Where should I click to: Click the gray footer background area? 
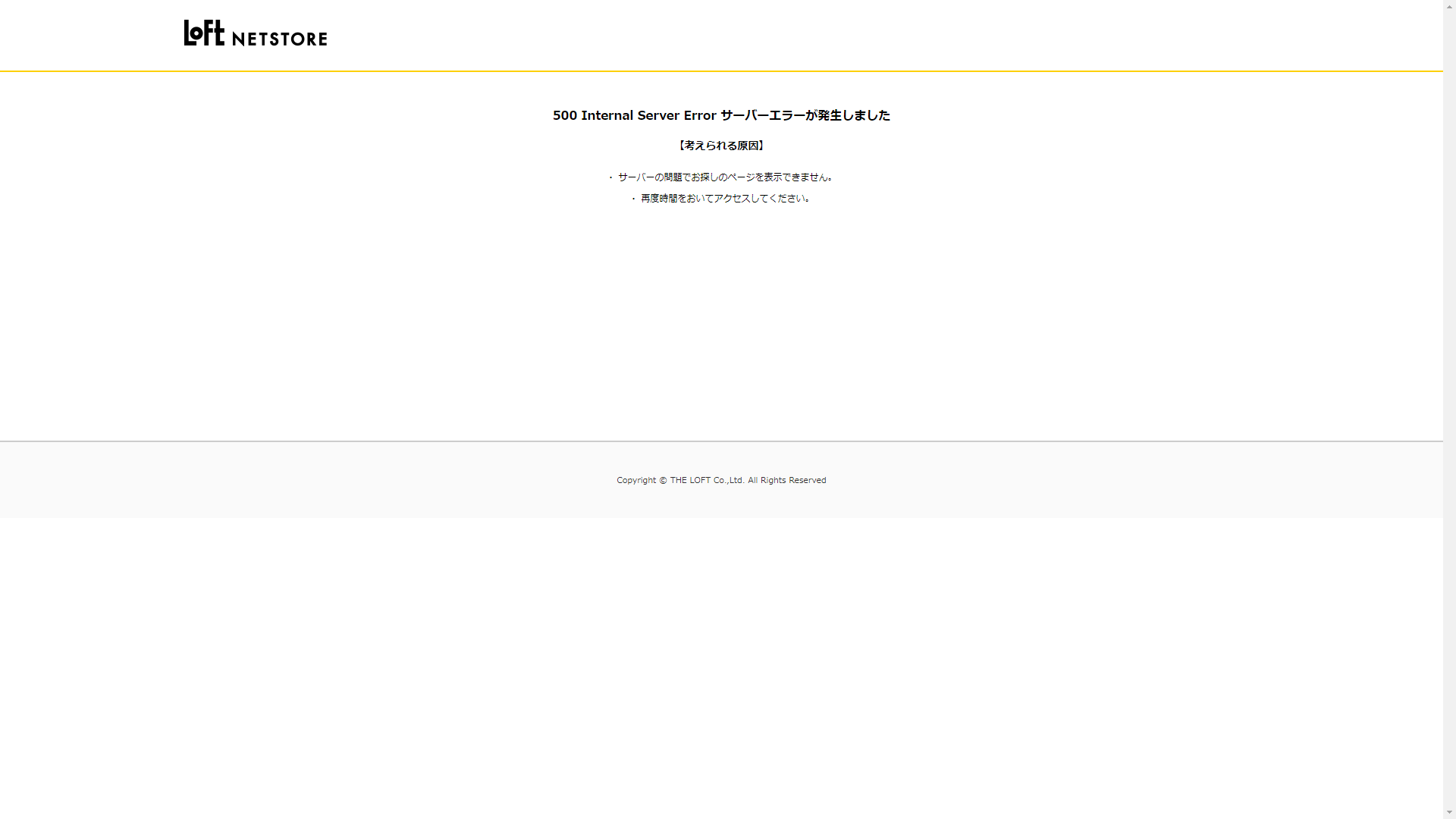[303, 485]
